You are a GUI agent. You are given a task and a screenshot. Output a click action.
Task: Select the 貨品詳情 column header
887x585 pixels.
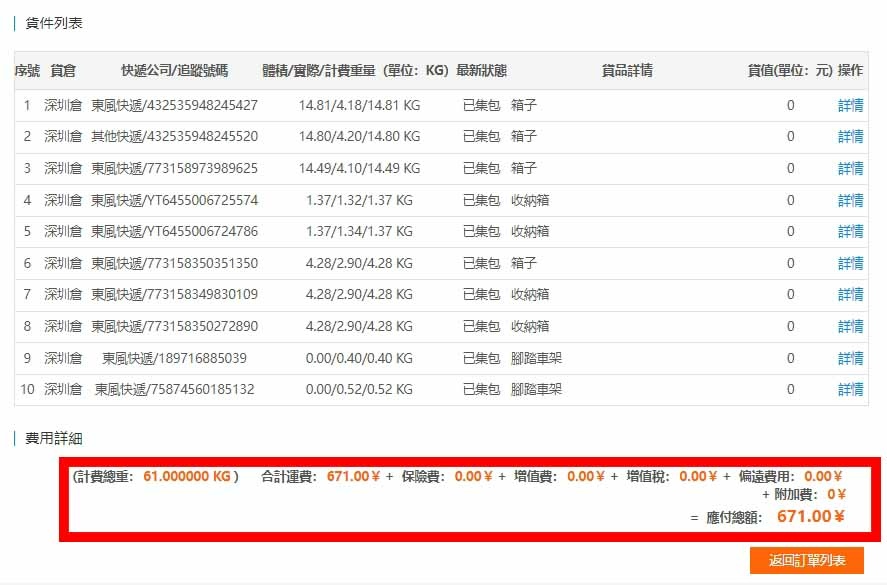click(627, 71)
